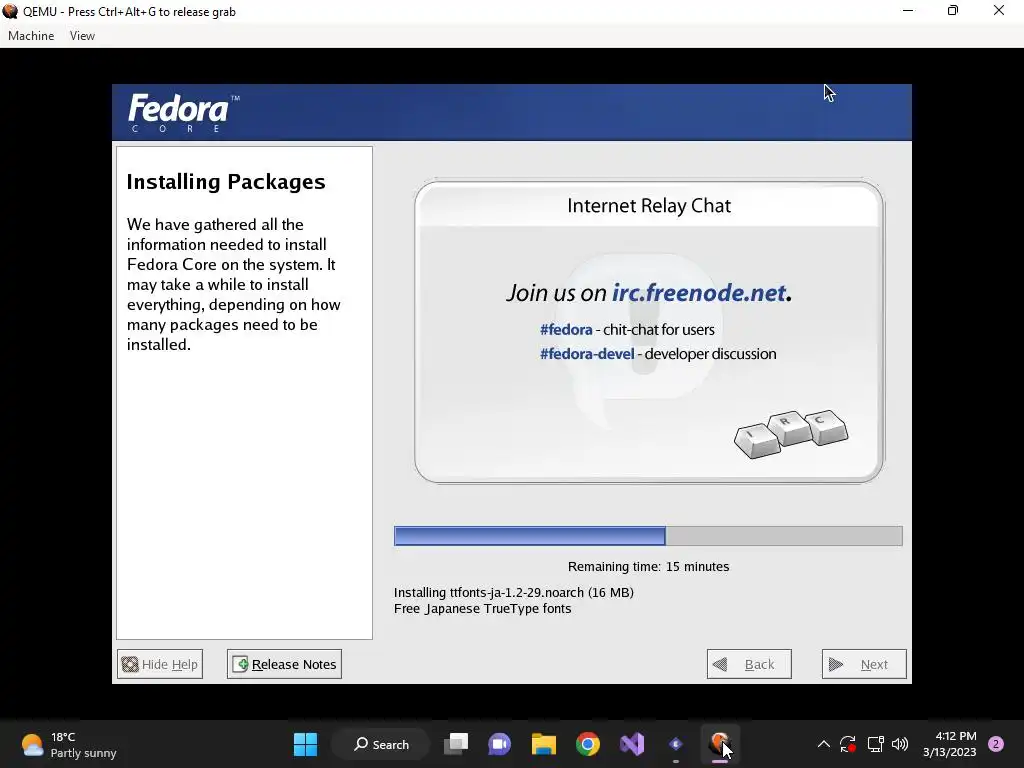Click the sync status tray icon
Screen dimensions: 1024x768
pyautogui.click(x=848, y=744)
